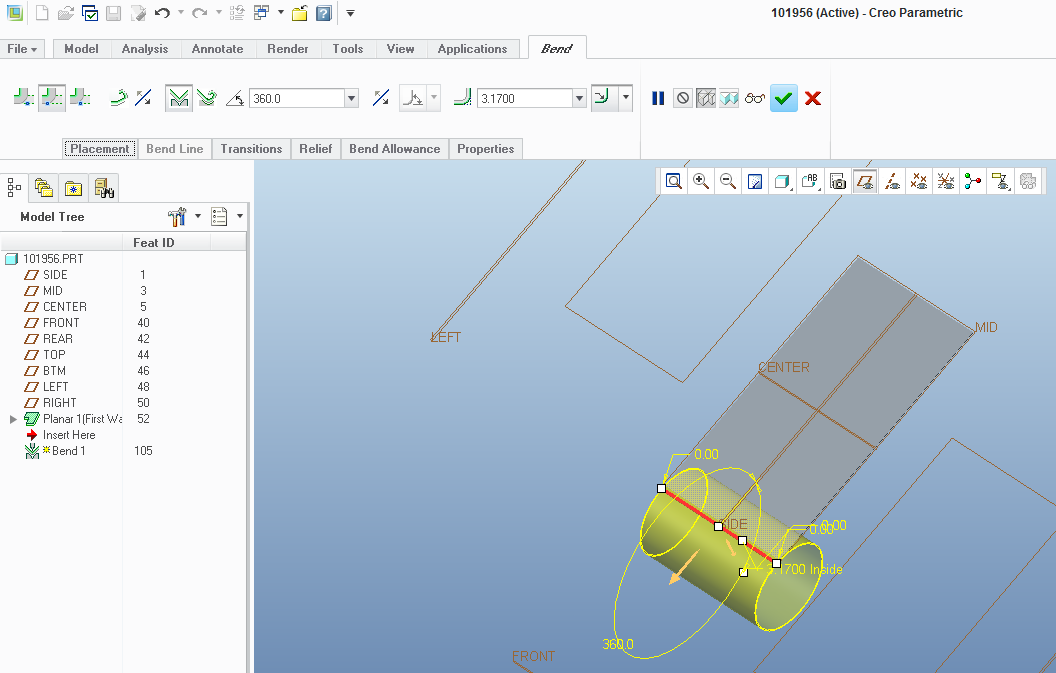Cancel bend with red X
Image resolution: width=1056 pixels, height=673 pixels.
pos(813,98)
